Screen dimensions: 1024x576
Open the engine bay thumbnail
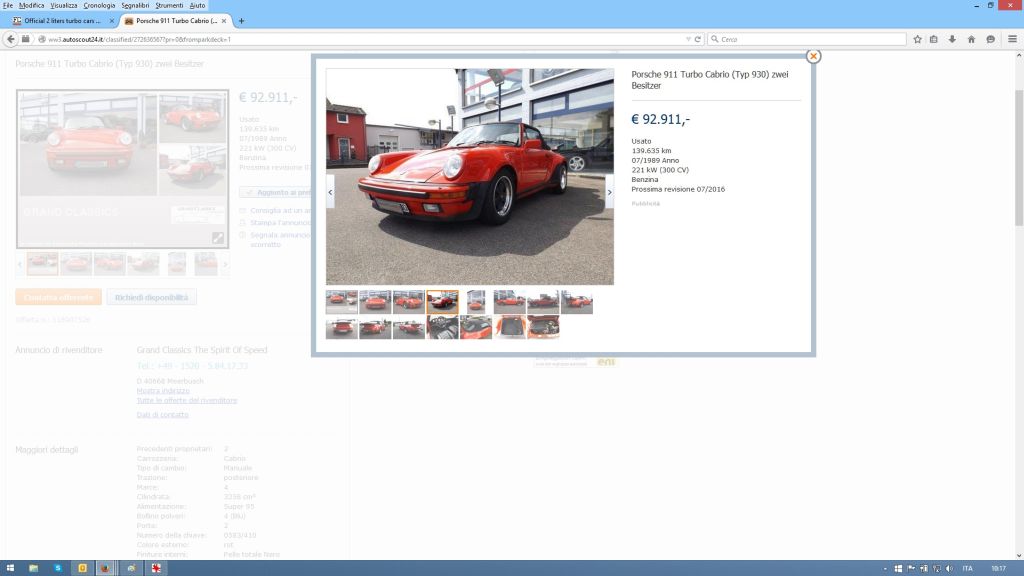point(543,327)
